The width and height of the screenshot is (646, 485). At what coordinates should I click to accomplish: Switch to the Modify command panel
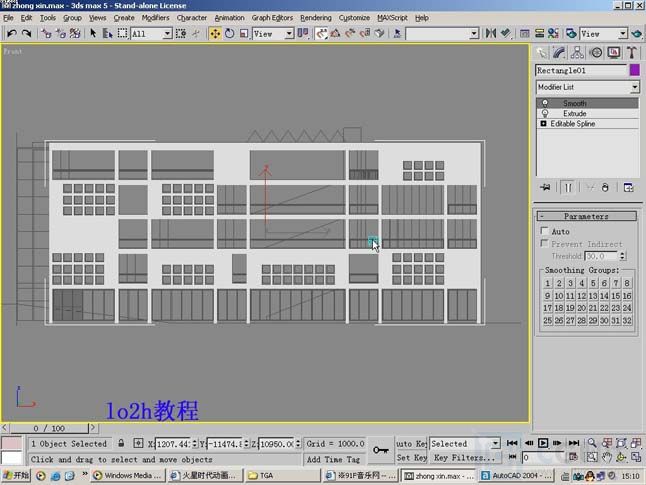point(559,53)
